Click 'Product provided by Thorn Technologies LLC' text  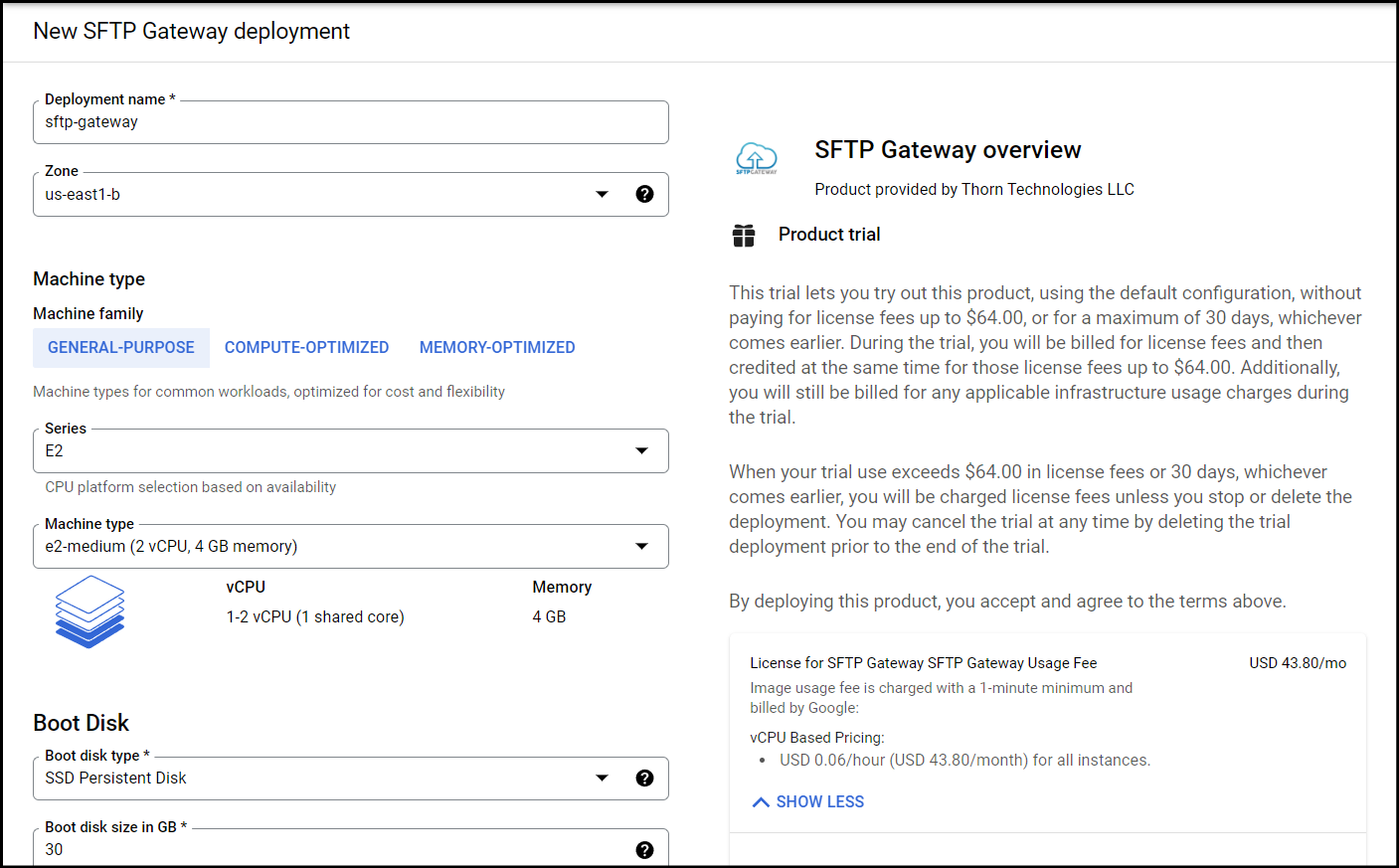click(974, 189)
